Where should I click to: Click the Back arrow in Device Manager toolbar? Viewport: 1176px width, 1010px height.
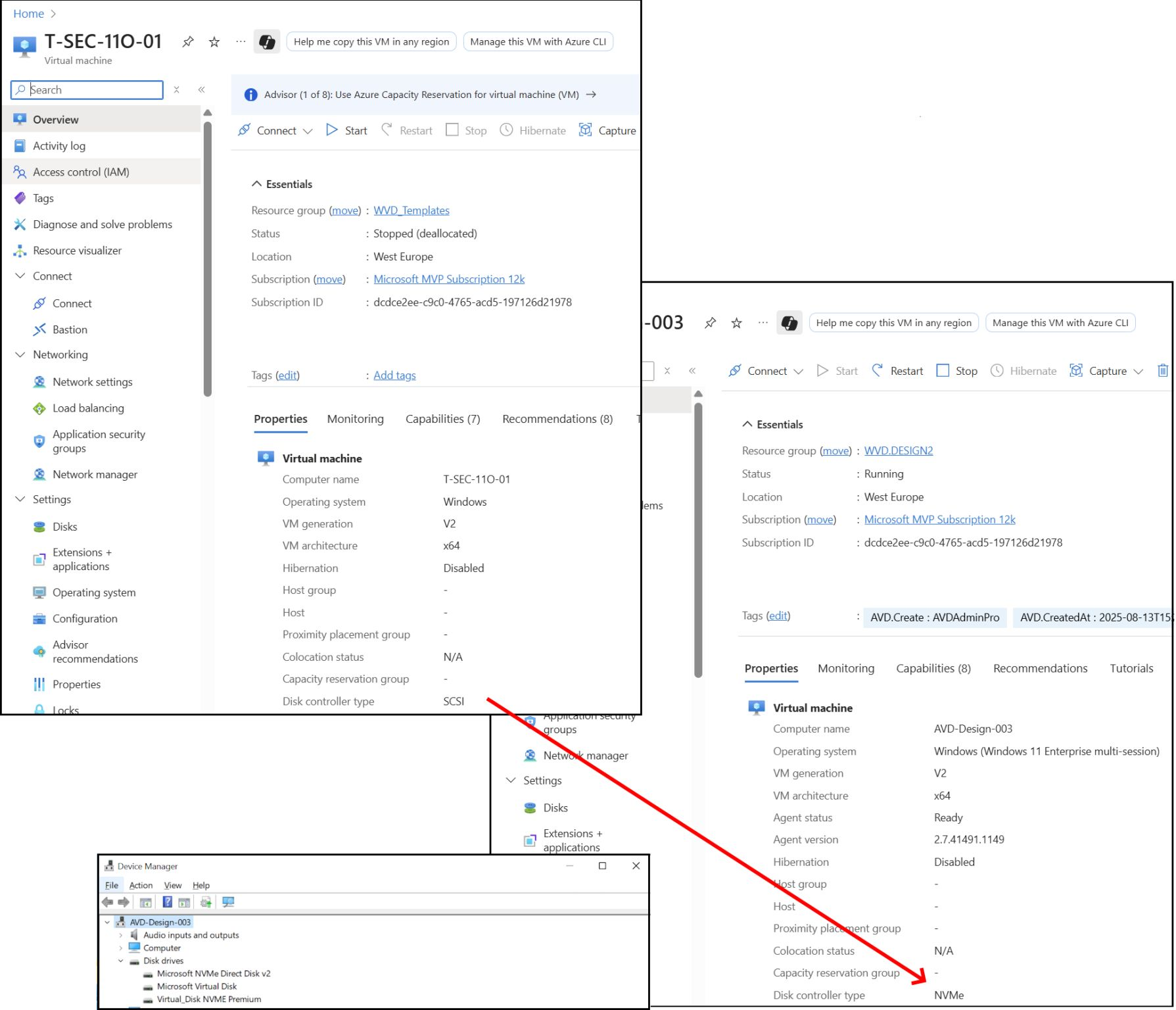tap(108, 902)
